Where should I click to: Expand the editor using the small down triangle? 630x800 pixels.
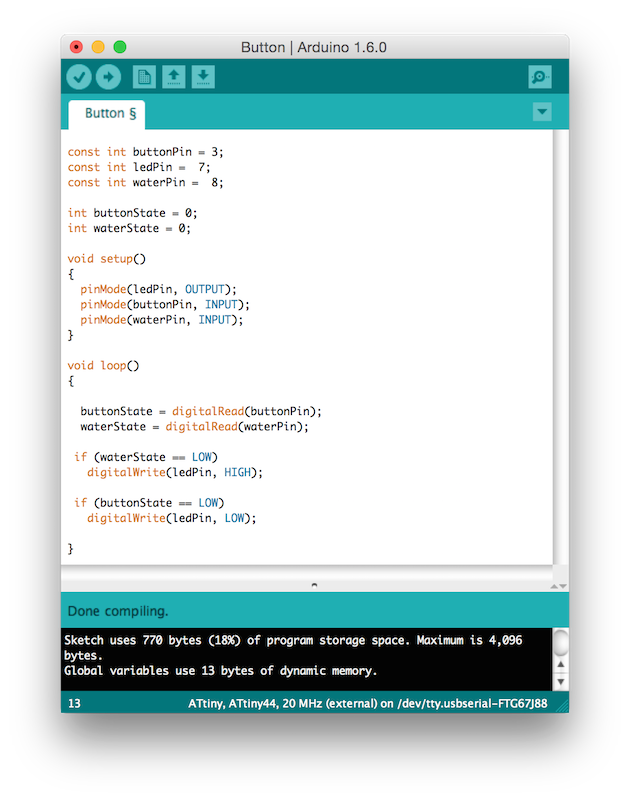(563, 587)
